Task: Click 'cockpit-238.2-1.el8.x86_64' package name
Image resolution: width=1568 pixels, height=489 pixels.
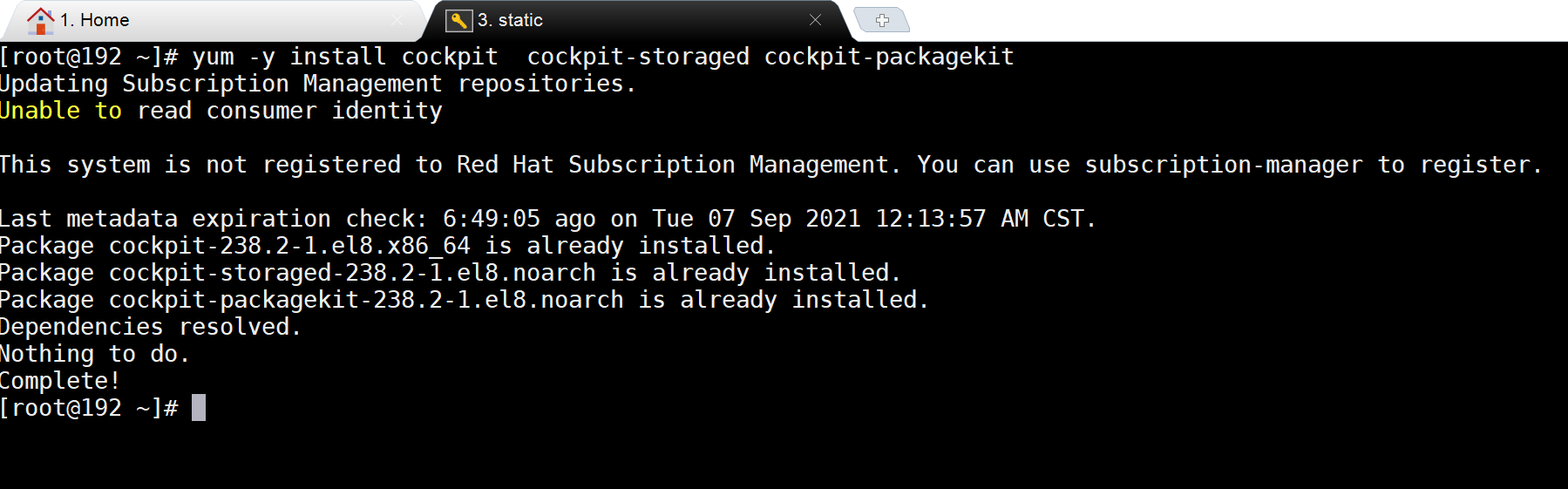Action: click(289, 246)
